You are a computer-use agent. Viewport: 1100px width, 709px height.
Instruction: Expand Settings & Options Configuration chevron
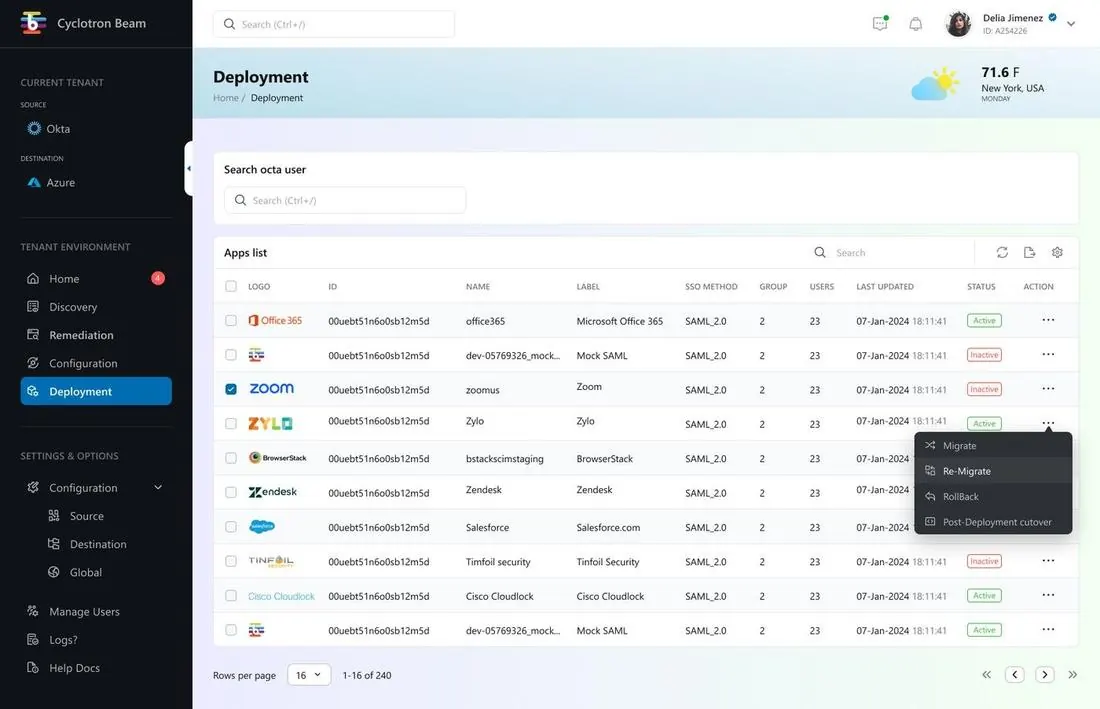(158, 487)
